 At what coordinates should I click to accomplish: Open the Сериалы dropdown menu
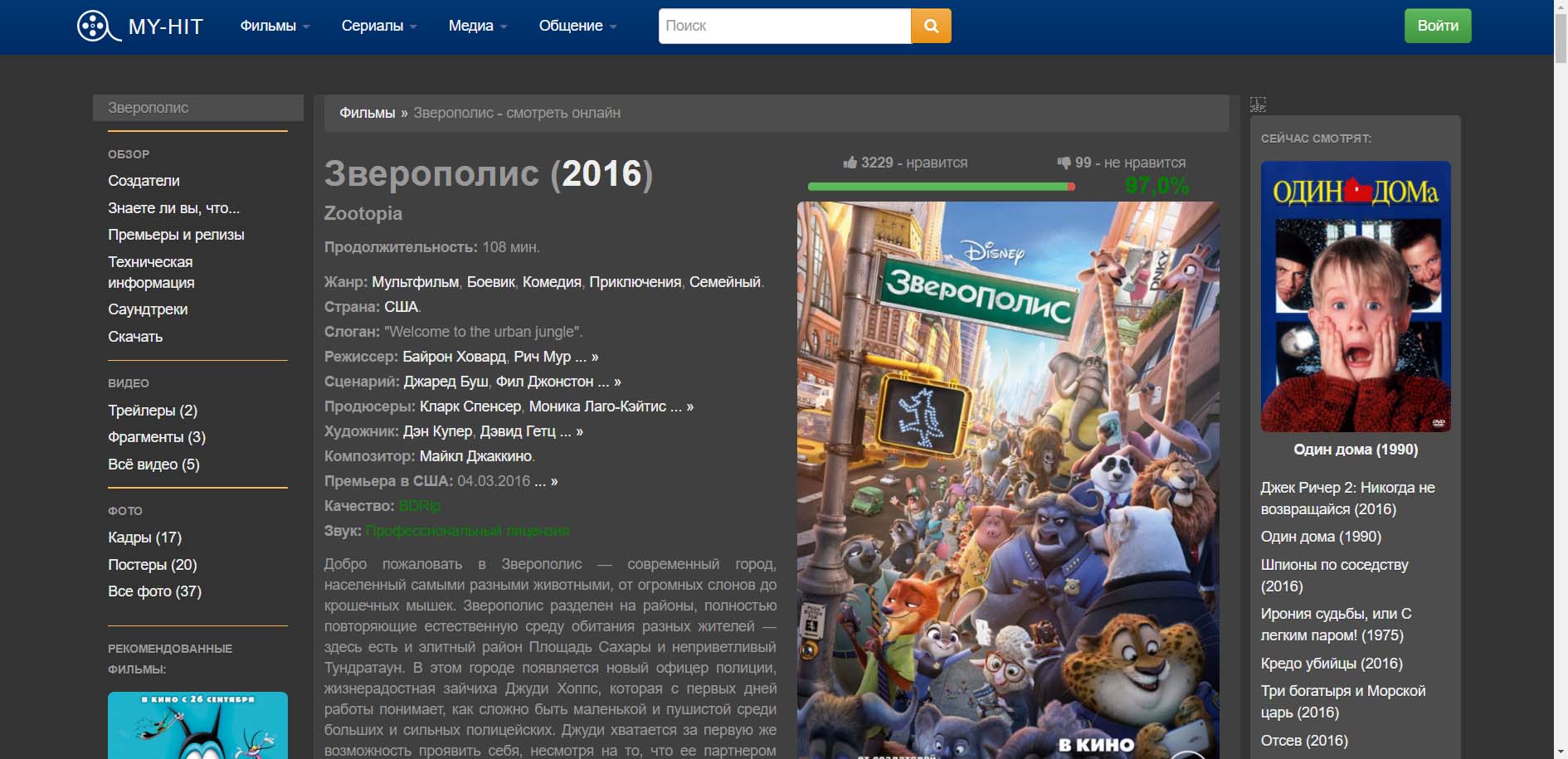(x=379, y=26)
